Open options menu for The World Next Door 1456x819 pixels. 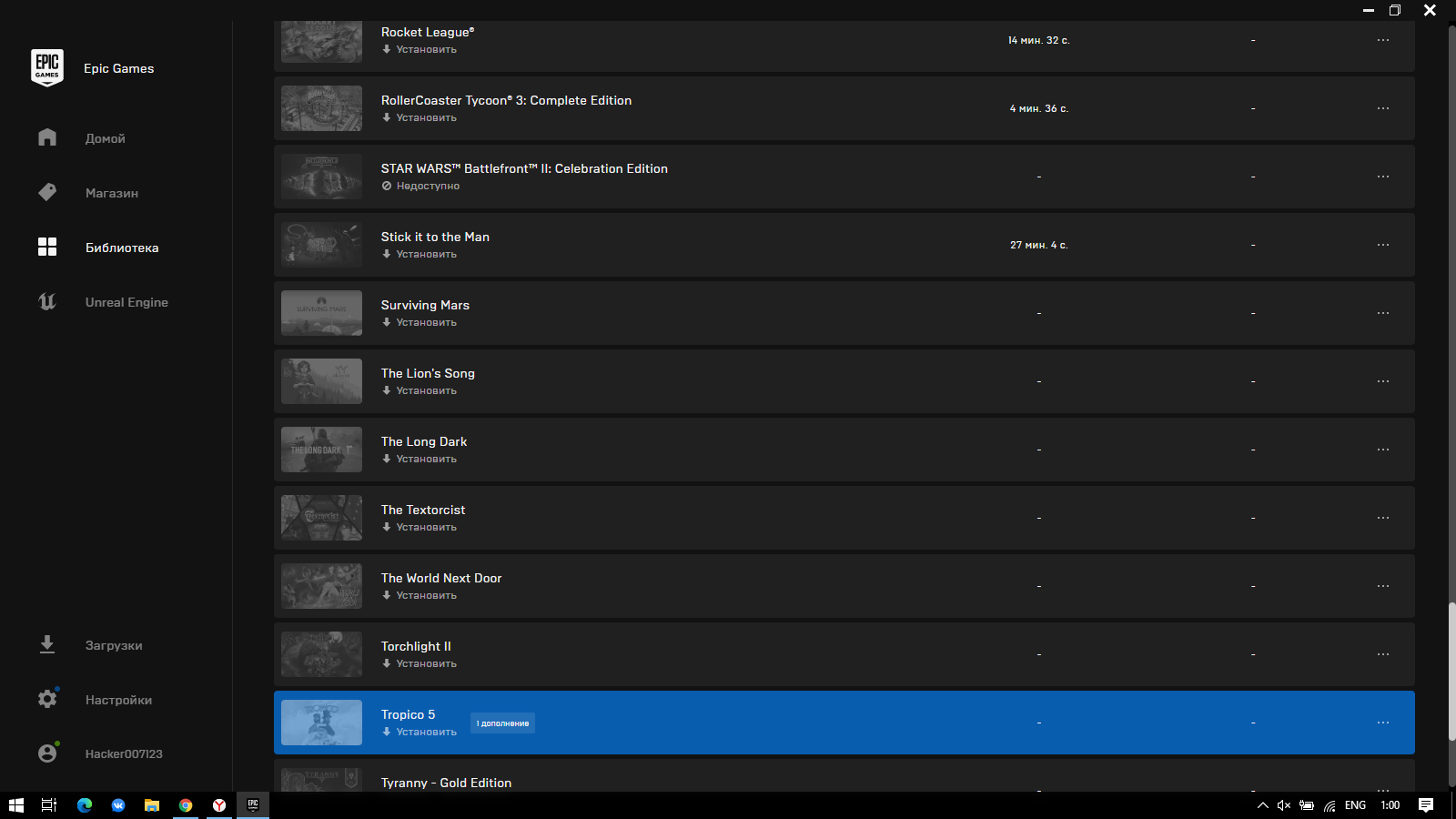point(1383,586)
